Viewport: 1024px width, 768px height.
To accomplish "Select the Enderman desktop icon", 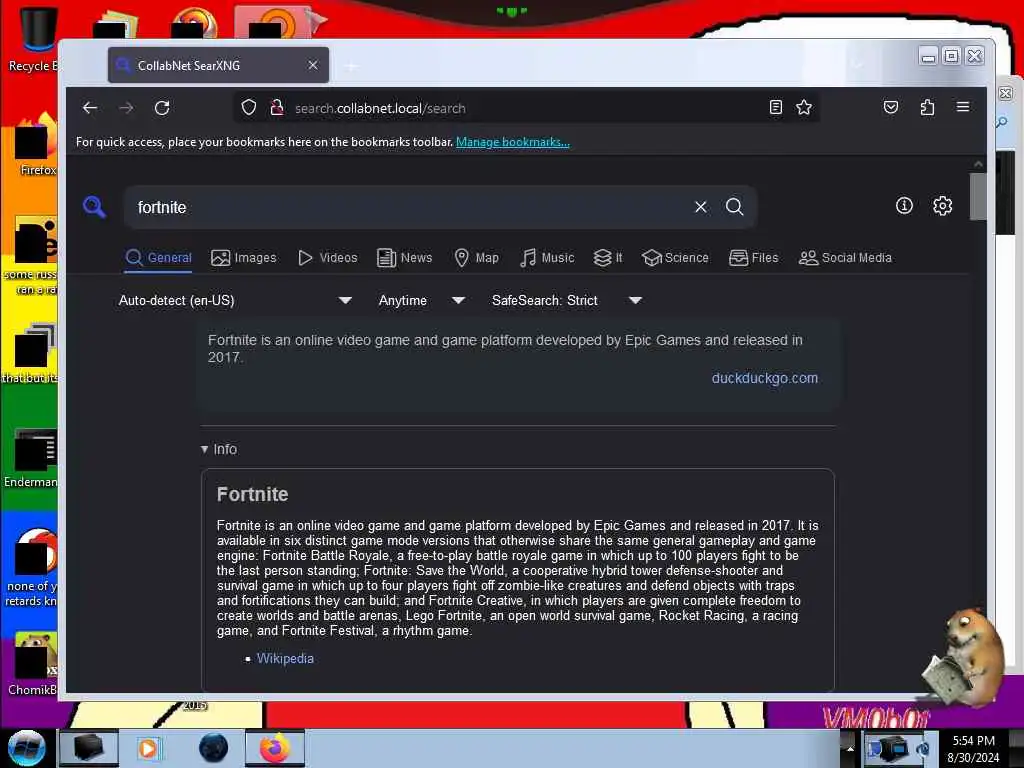I will pyautogui.click(x=31, y=457).
